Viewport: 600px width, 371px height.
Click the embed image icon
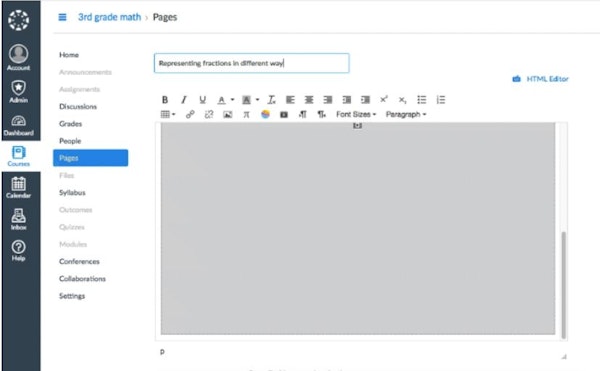[x=228, y=114]
